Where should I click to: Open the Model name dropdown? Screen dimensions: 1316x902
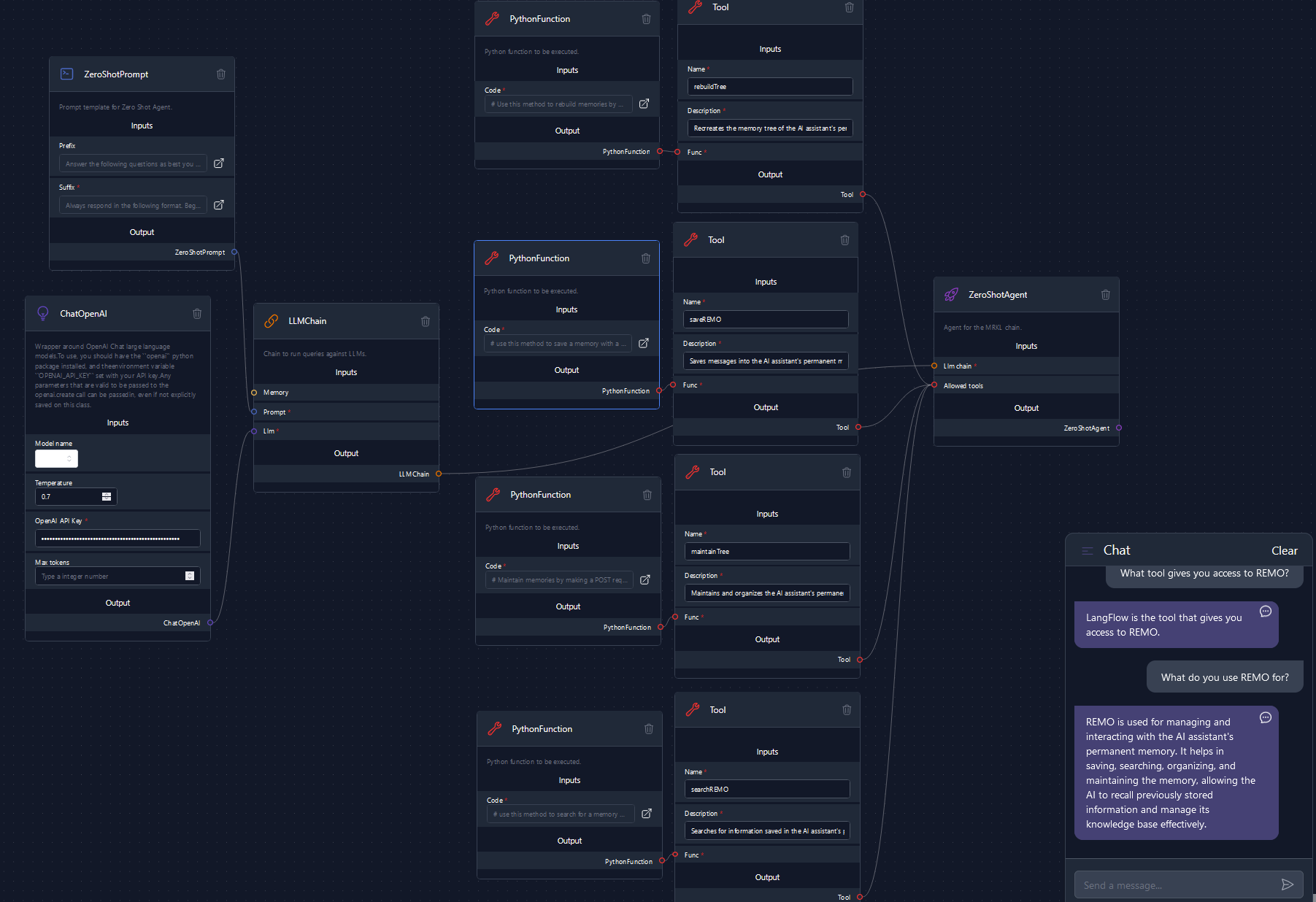pos(56,458)
